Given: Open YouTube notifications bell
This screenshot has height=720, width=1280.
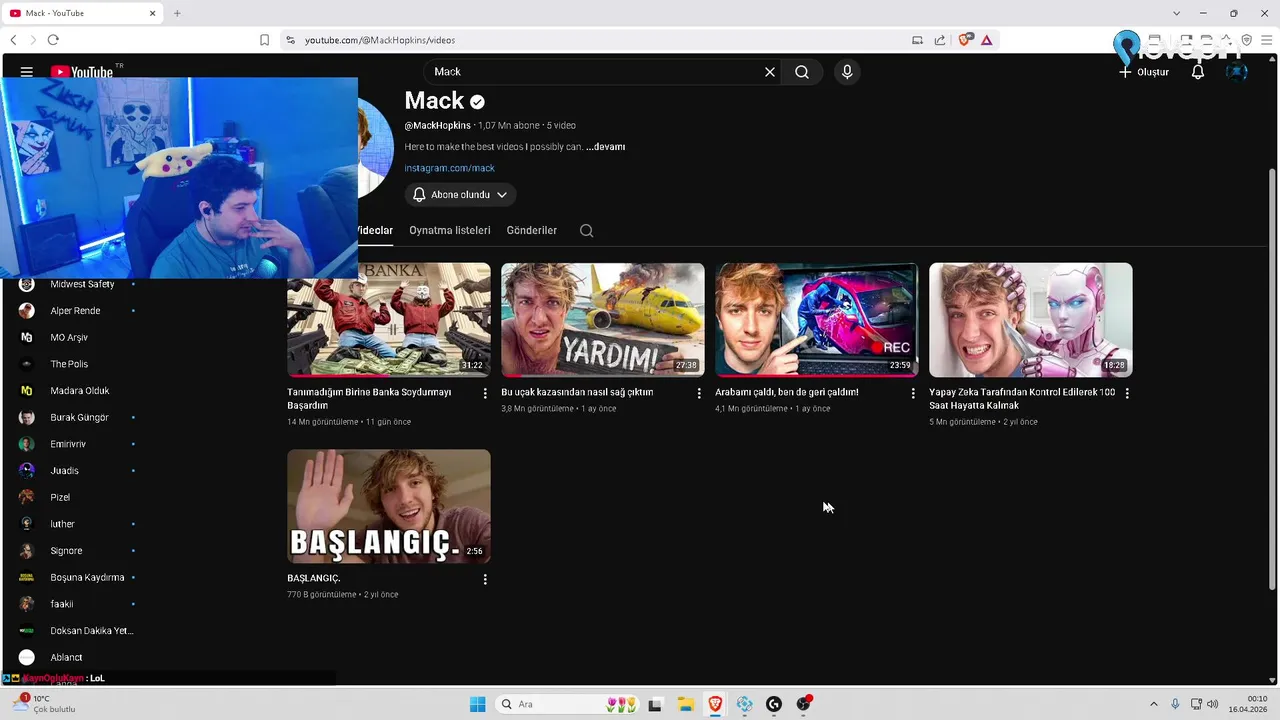Looking at the screenshot, I should tap(1198, 72).
